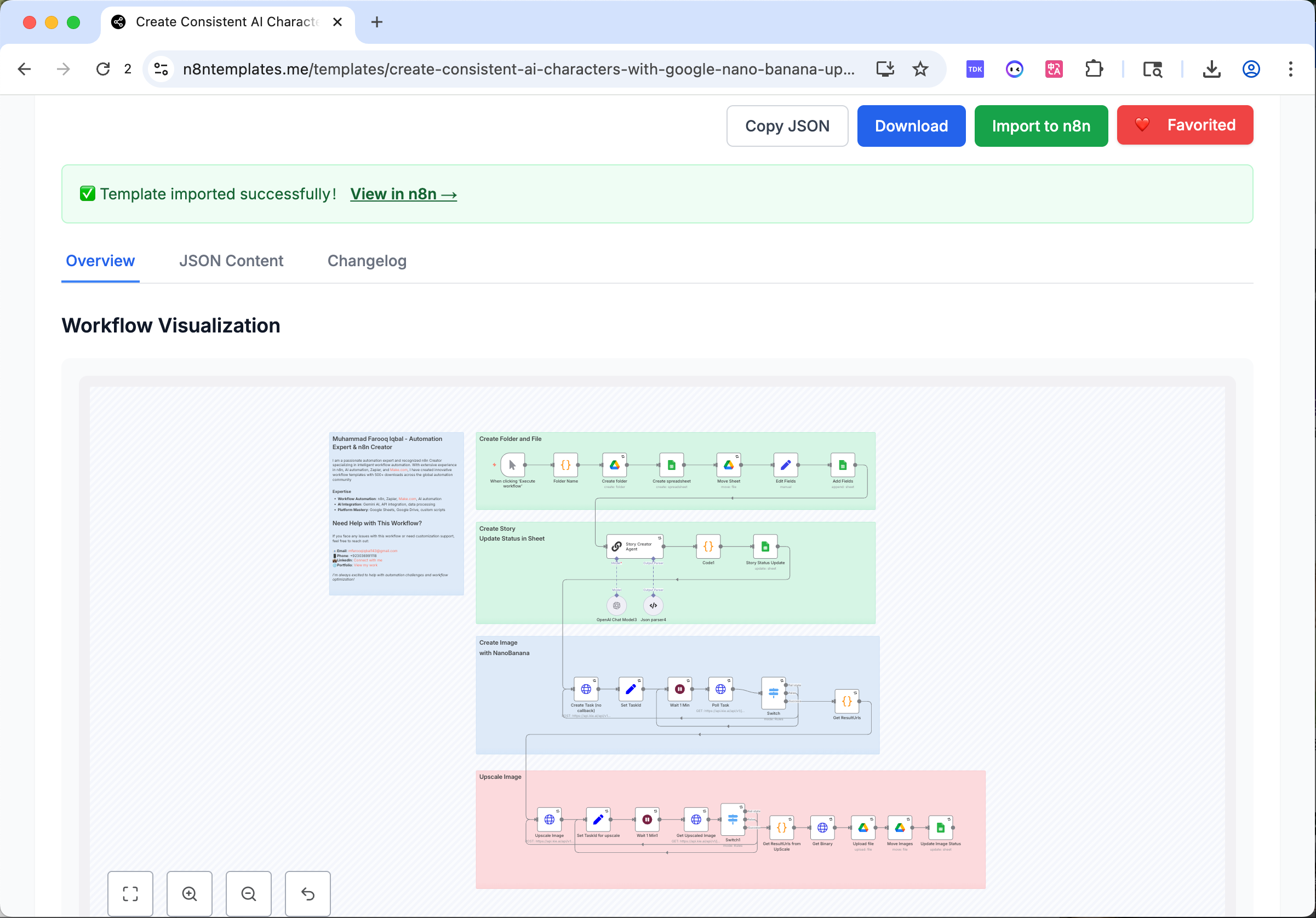Zoom out of the workflow canvas
Screen dimensions: 1316x918
pos(248,893)
